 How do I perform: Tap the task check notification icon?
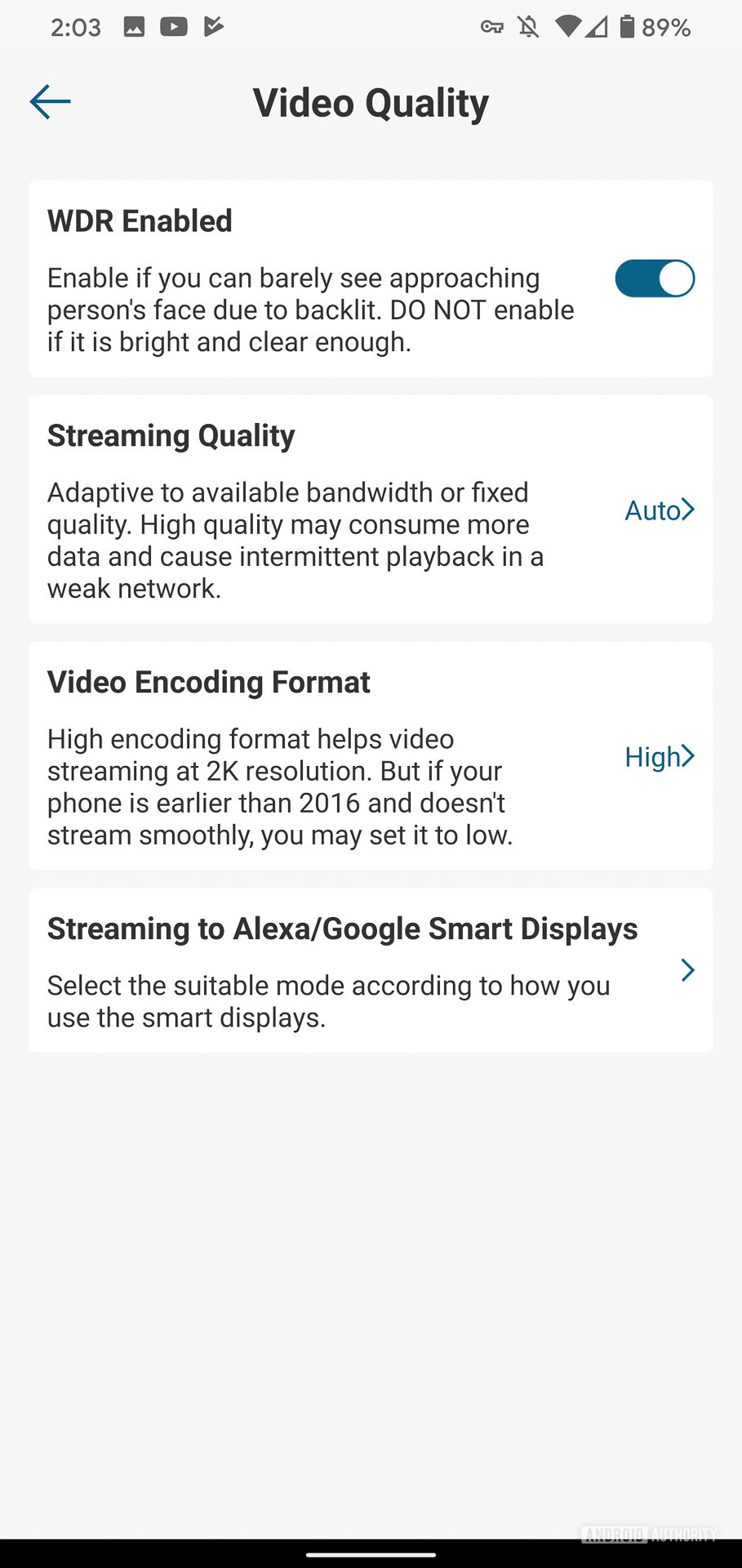pyautogui.click(x=213, y=27)
